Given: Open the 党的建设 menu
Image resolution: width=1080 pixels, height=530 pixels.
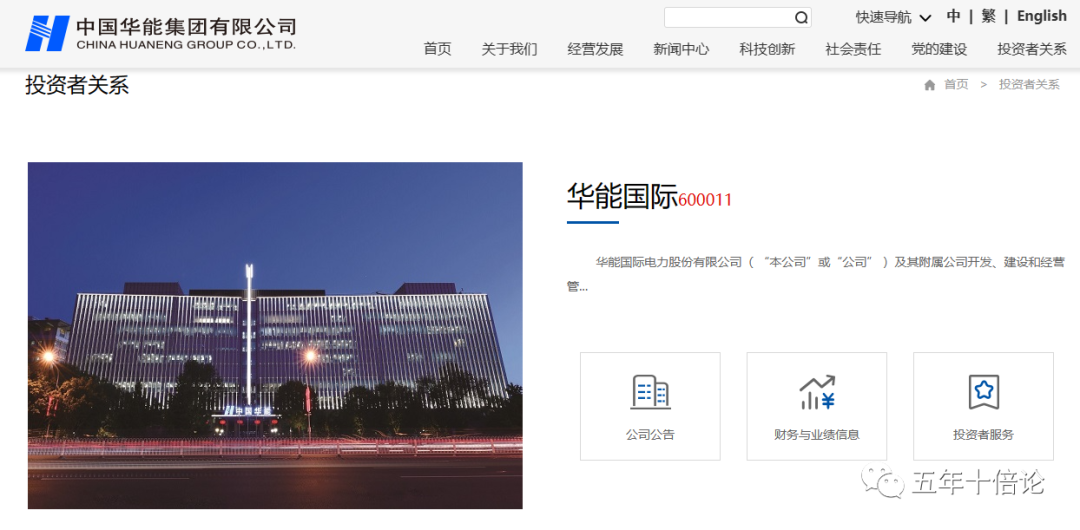Looking at the screenshot, I should tap(939, 49).
